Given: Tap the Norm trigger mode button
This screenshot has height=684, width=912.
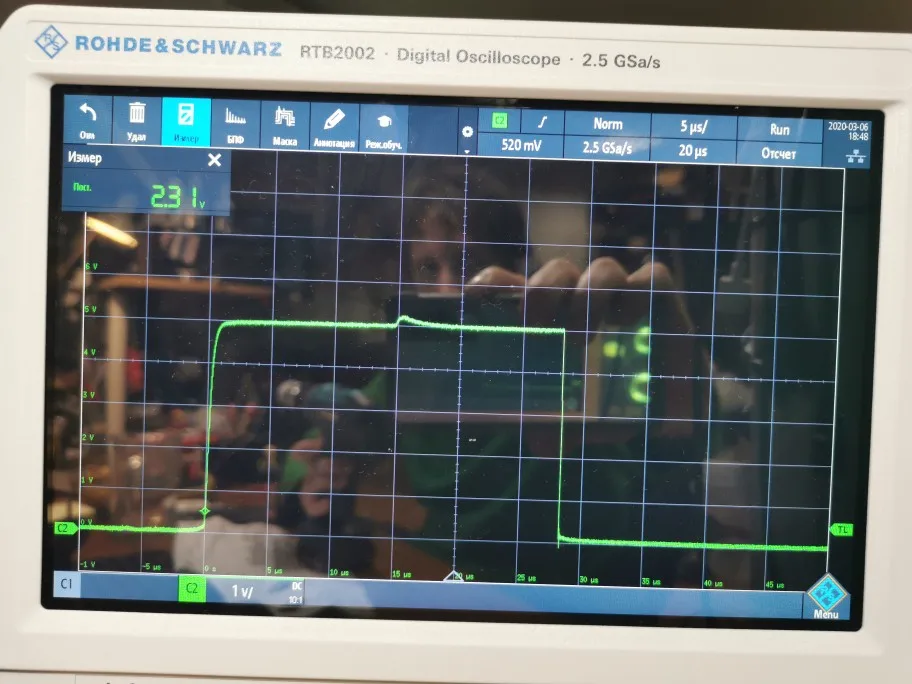Looking at the screenshot, I should pos(607,124).
